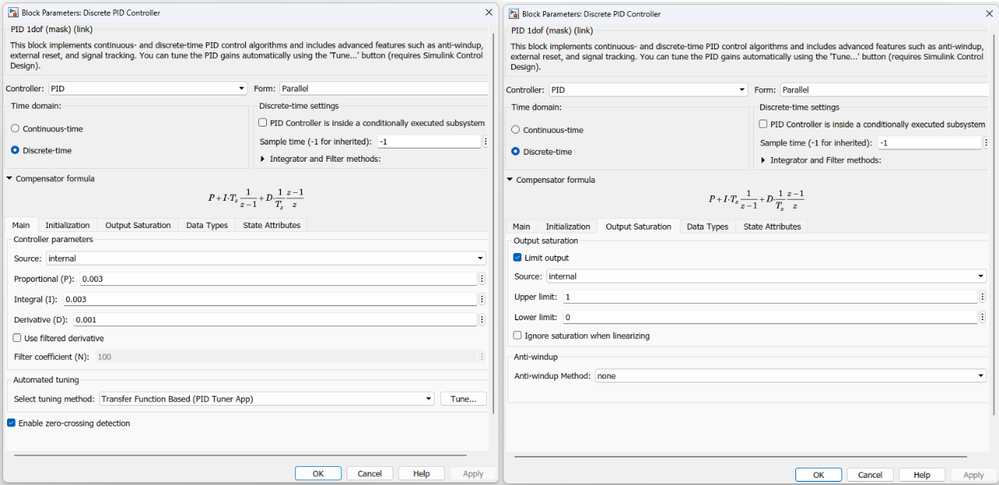Open the Select tuning method dropdown
The width and height of the screenshot is (999, 485).
point(266,399)
